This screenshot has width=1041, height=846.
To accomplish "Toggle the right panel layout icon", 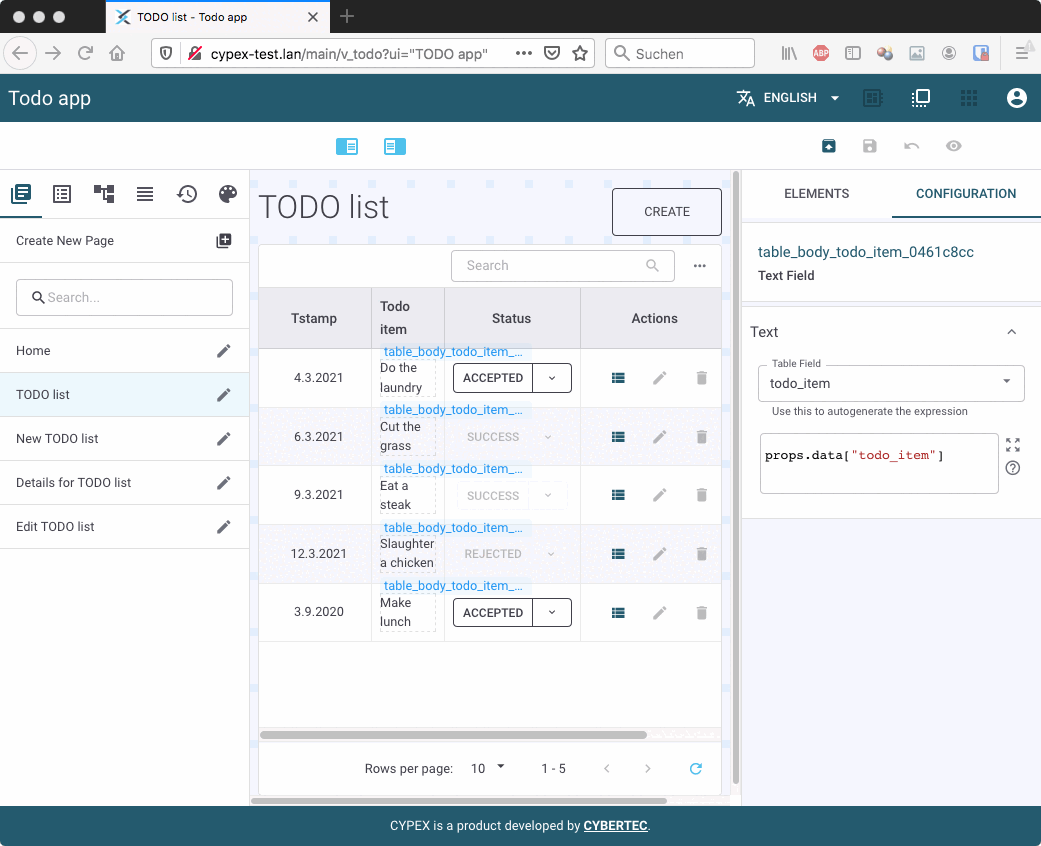I will pos(395,146).
